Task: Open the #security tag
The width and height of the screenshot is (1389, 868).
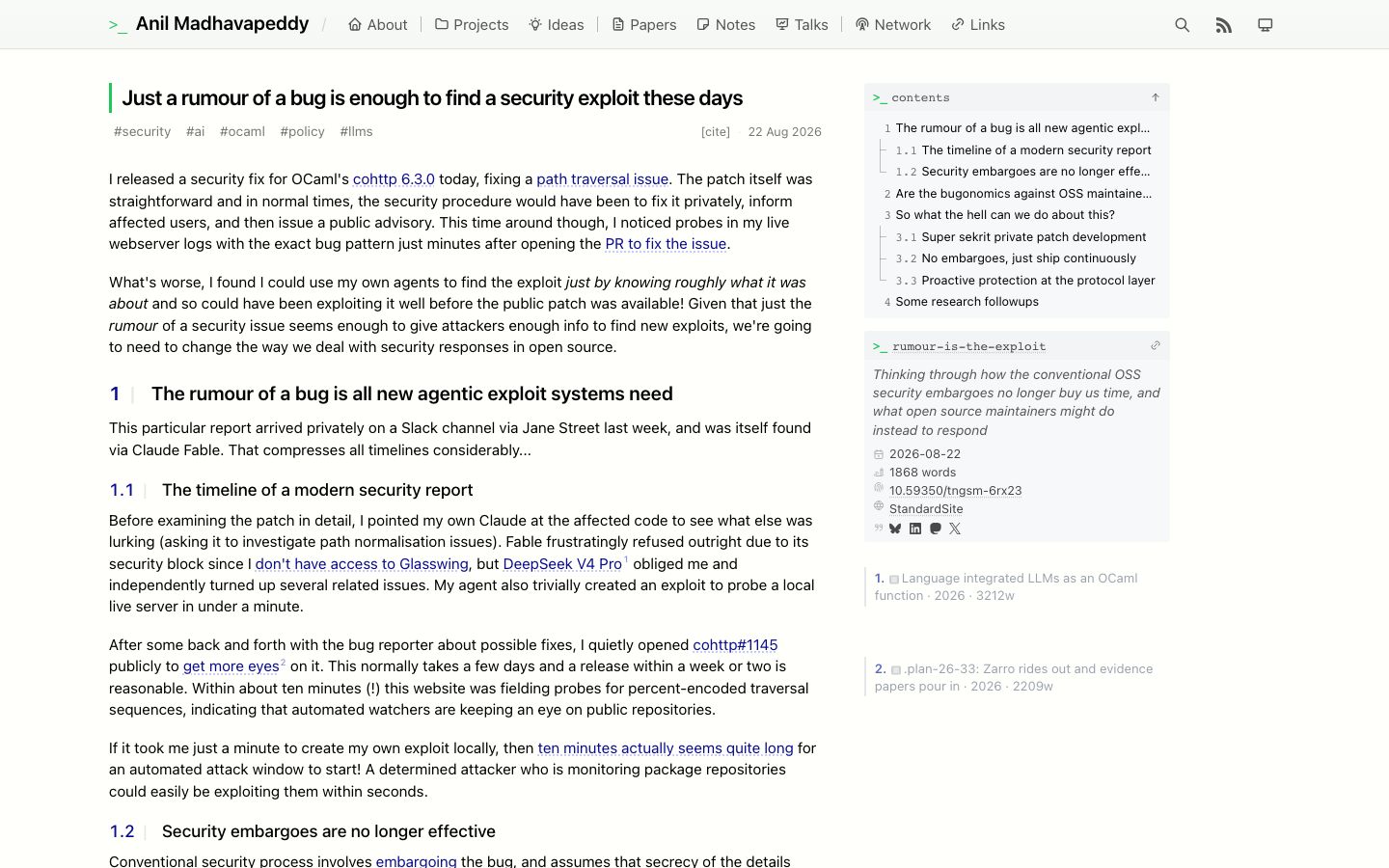Action: [x=143, y=131]
